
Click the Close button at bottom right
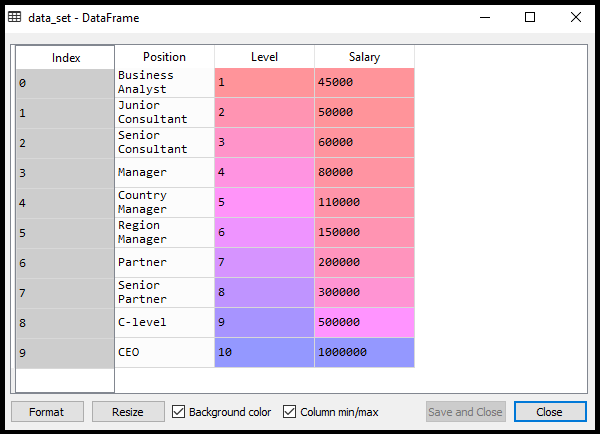click(550, 412)
